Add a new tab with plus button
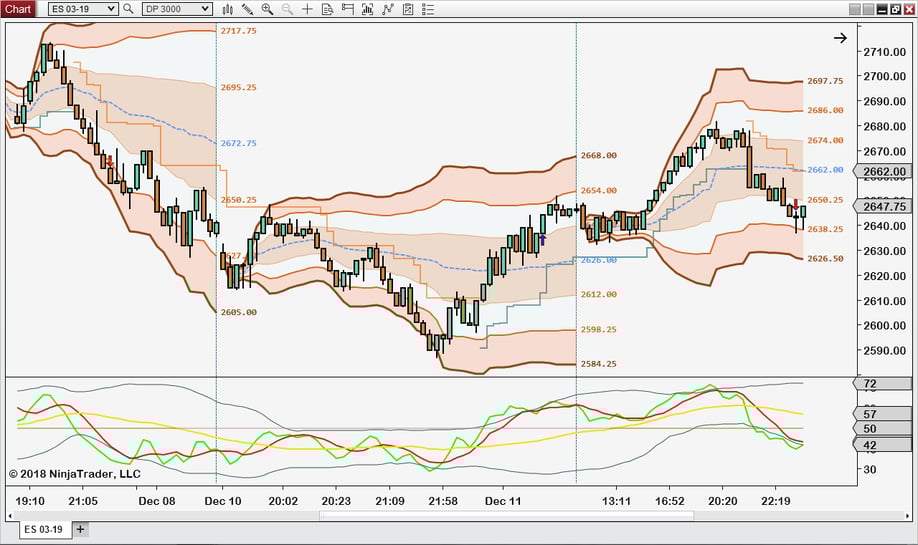Image resolution: width=918 pixels, height=545 pixels. pyautogui.click(x=81, y=529)
